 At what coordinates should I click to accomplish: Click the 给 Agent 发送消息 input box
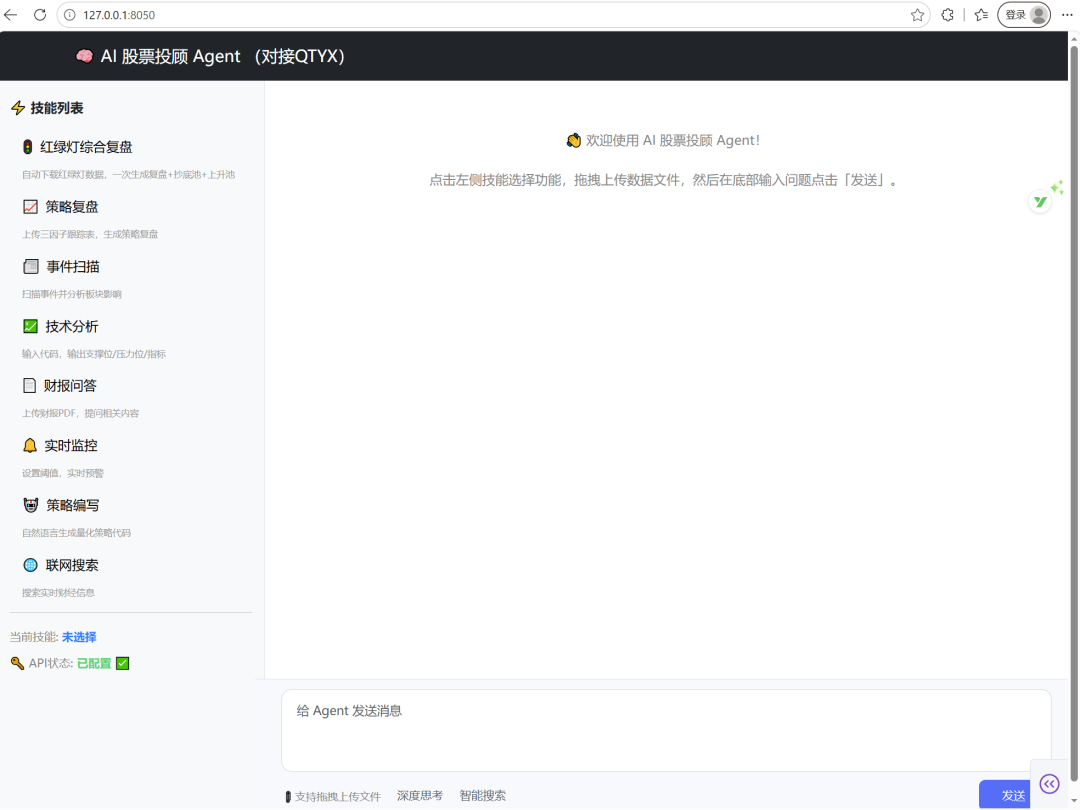(x=666, y=730)
